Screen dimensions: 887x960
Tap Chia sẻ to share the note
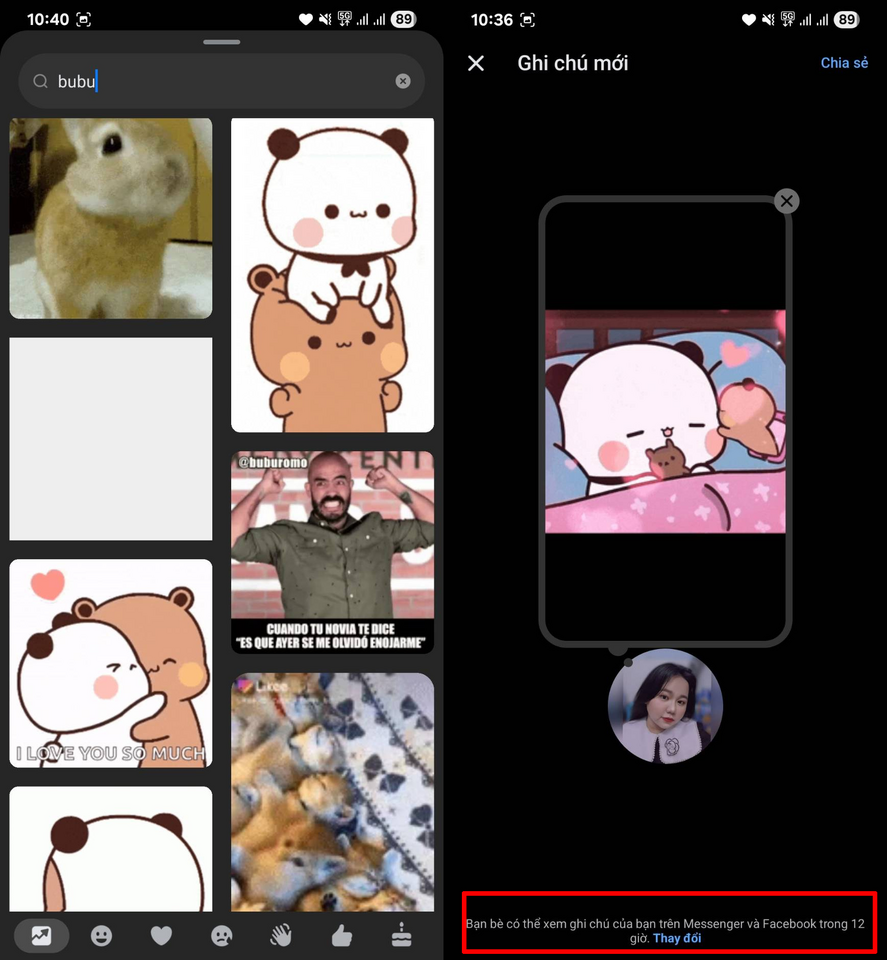click(844, 63)
